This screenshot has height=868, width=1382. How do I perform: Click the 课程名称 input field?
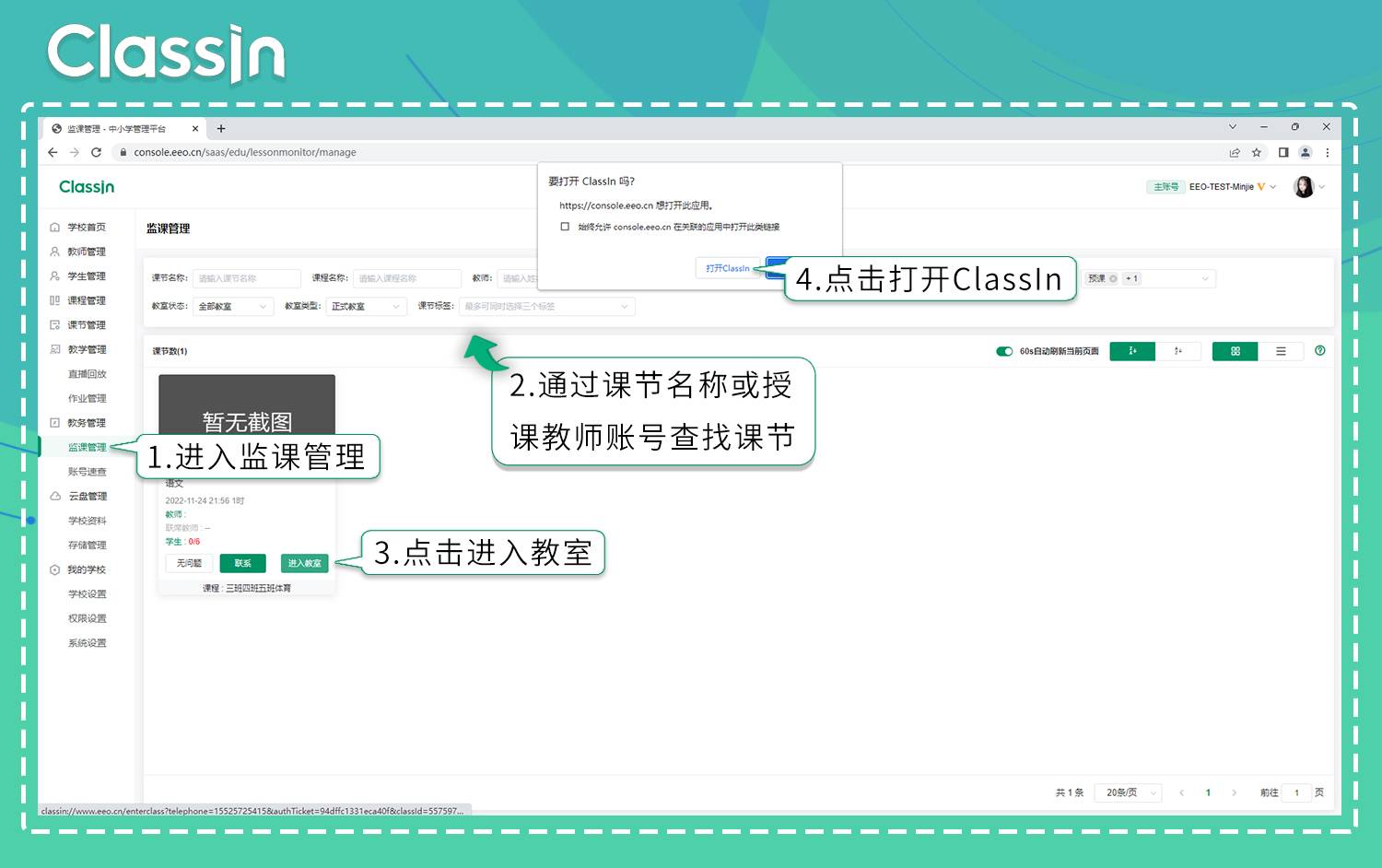point(407,278)
